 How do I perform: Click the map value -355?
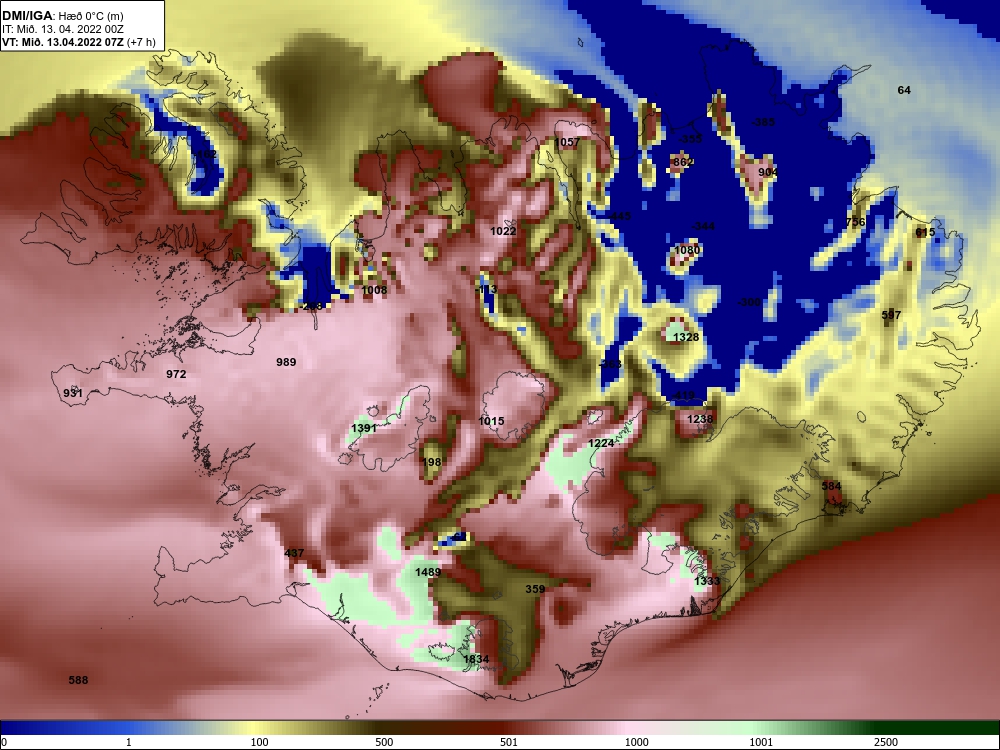690,138
